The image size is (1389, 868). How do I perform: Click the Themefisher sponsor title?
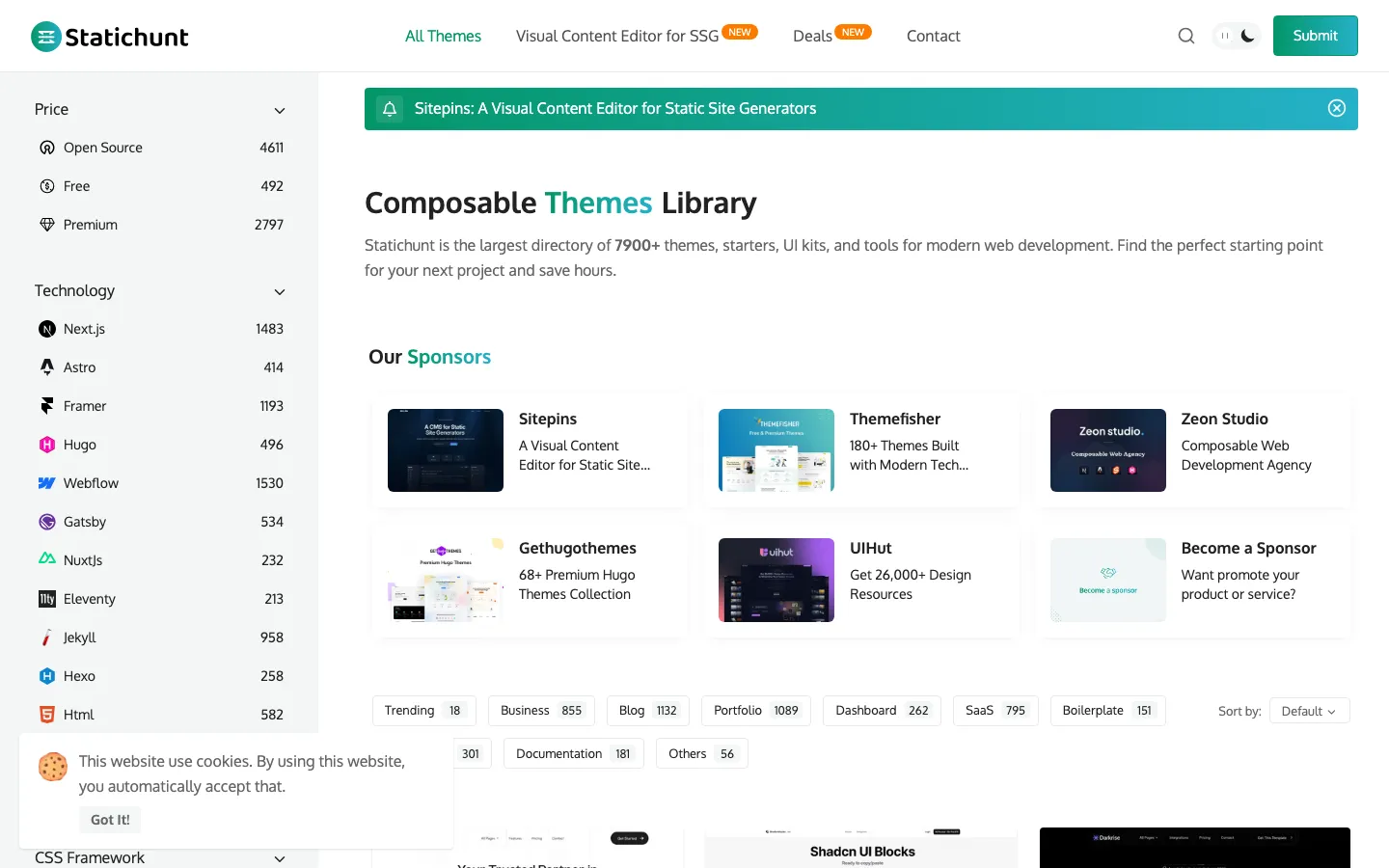click(895, 419)
